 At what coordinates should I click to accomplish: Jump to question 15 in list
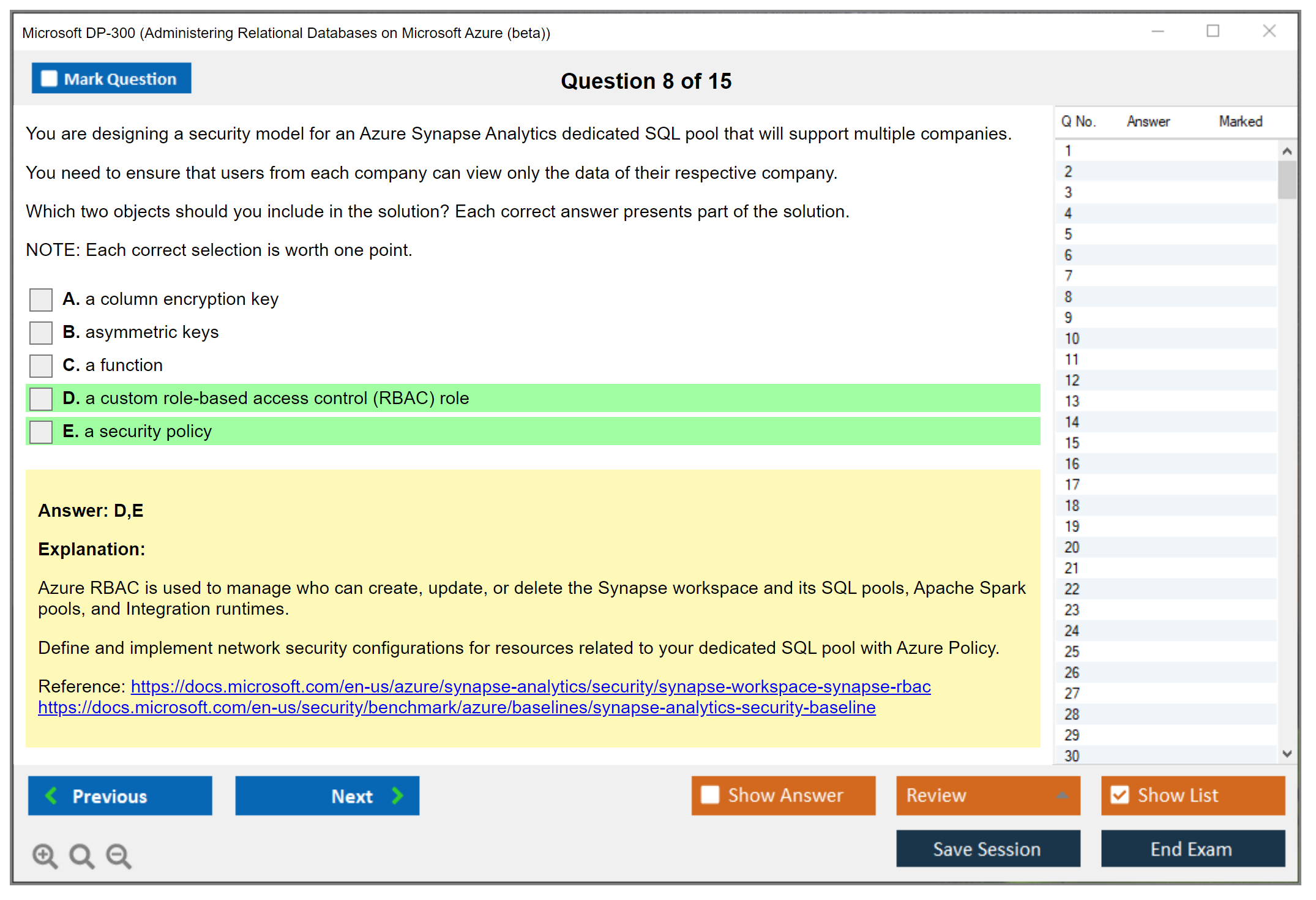click(1072, 443)
